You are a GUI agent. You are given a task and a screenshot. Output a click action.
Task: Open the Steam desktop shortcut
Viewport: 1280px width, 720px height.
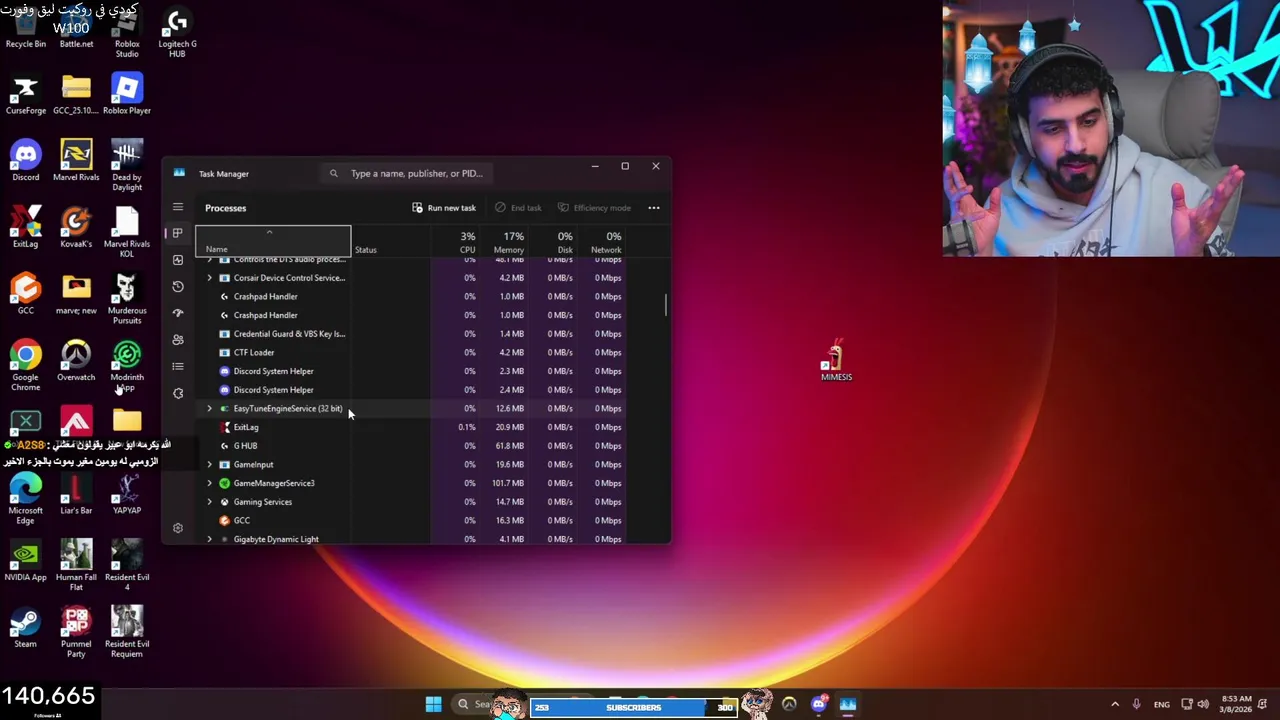tap(26, 628)
